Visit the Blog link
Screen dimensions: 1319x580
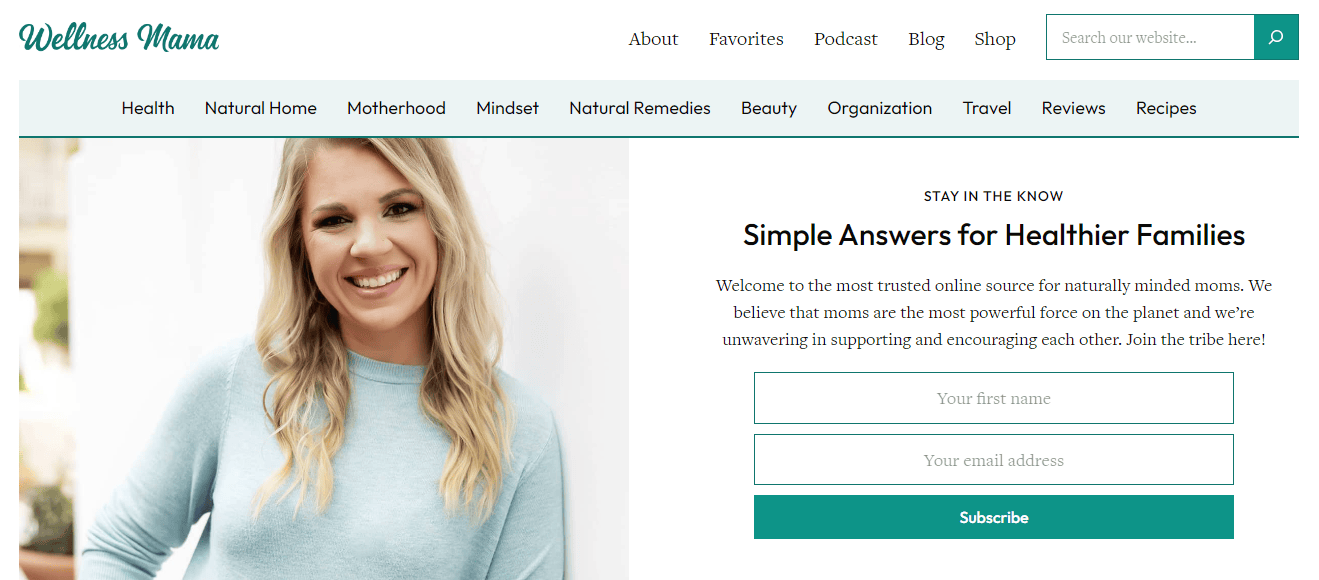click(926, 39)
